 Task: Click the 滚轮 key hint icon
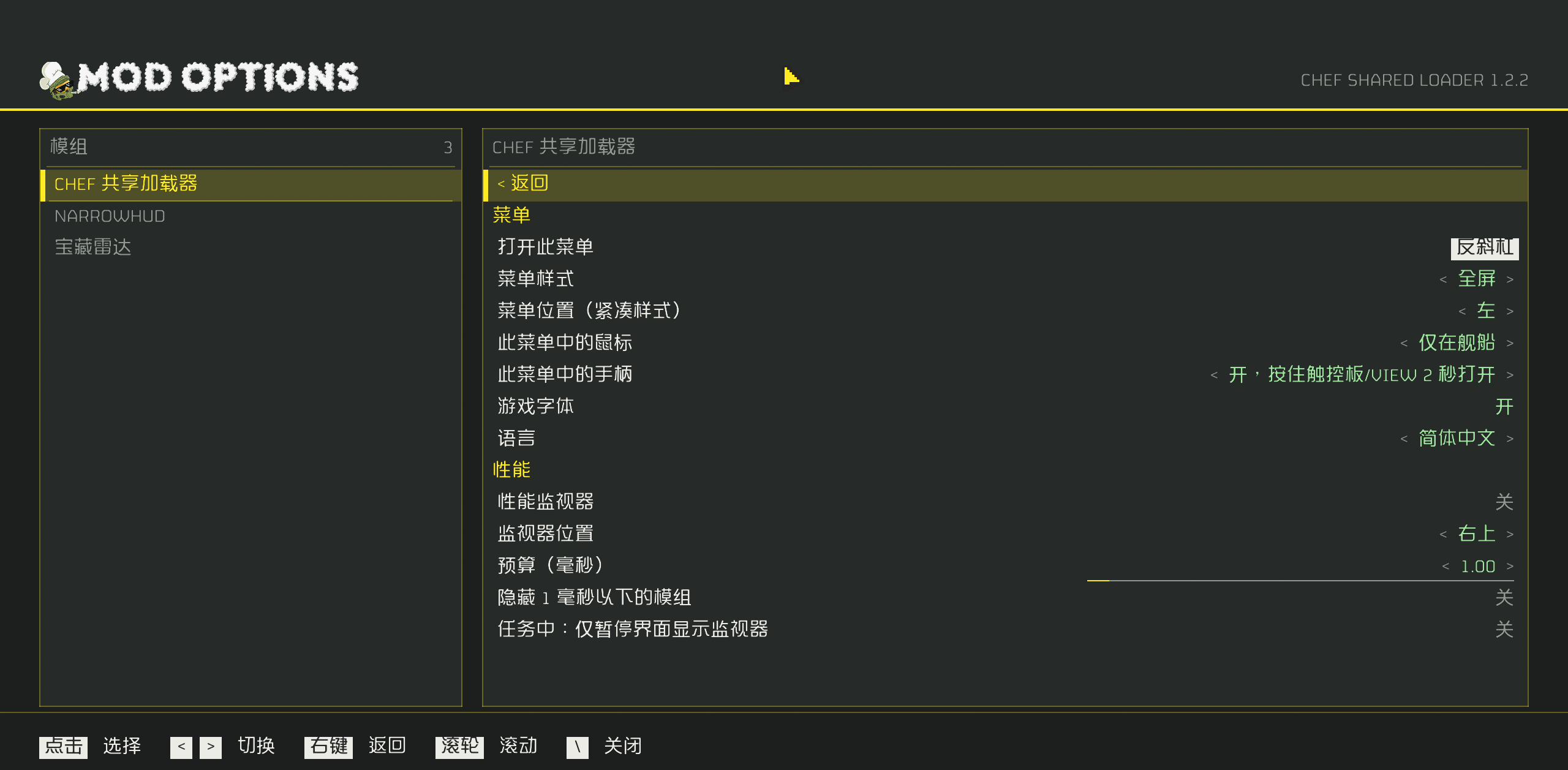click(459, 747)
